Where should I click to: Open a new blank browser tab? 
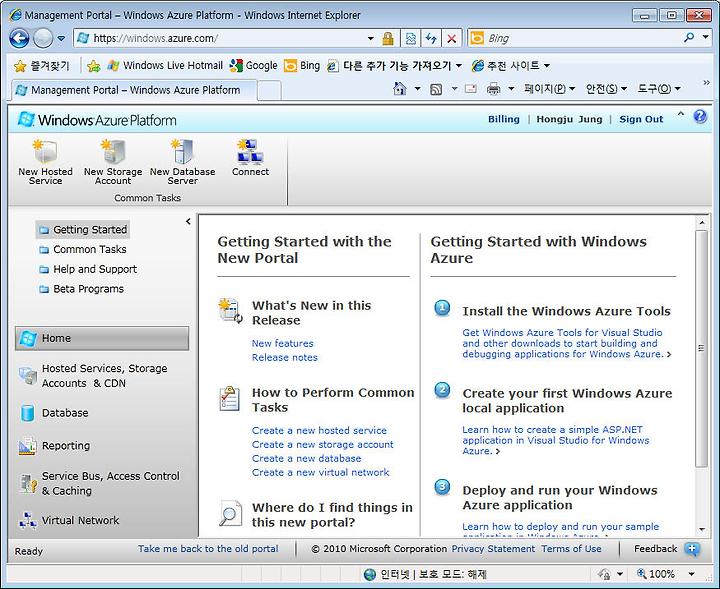(269, 90)
